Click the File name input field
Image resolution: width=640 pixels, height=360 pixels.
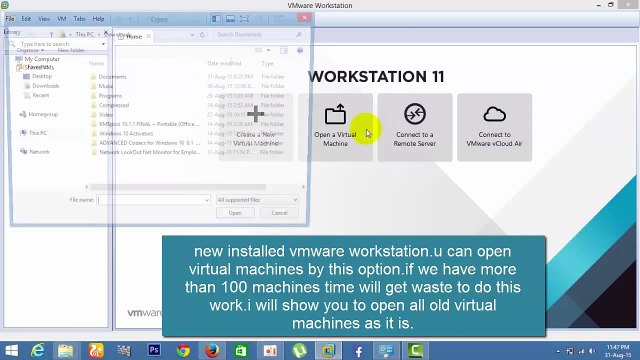(151, 200)
